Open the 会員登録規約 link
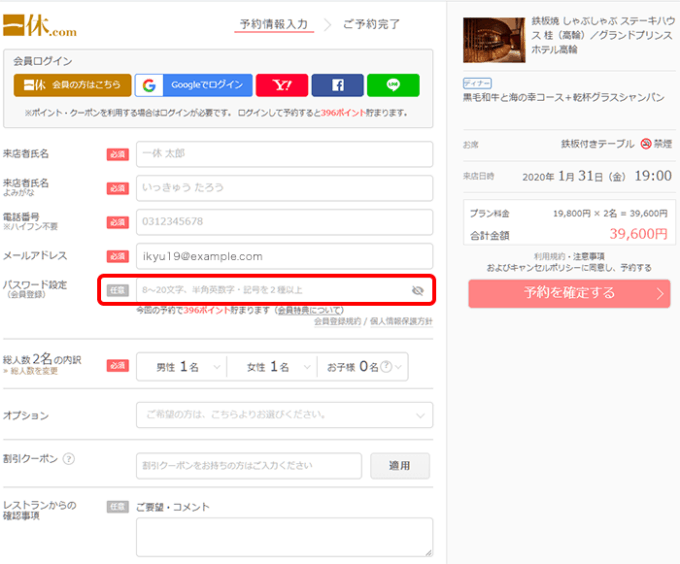Image resolution: width=680 pixels, height=564 pixels. [337, 321]
